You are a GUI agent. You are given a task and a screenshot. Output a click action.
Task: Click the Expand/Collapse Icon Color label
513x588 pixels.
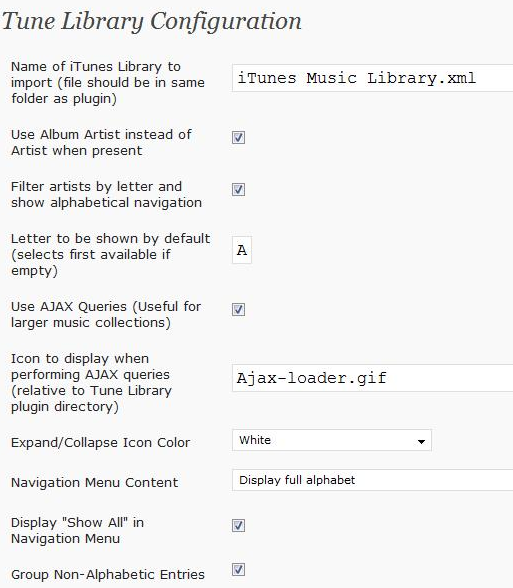click(x=100, y=443)
